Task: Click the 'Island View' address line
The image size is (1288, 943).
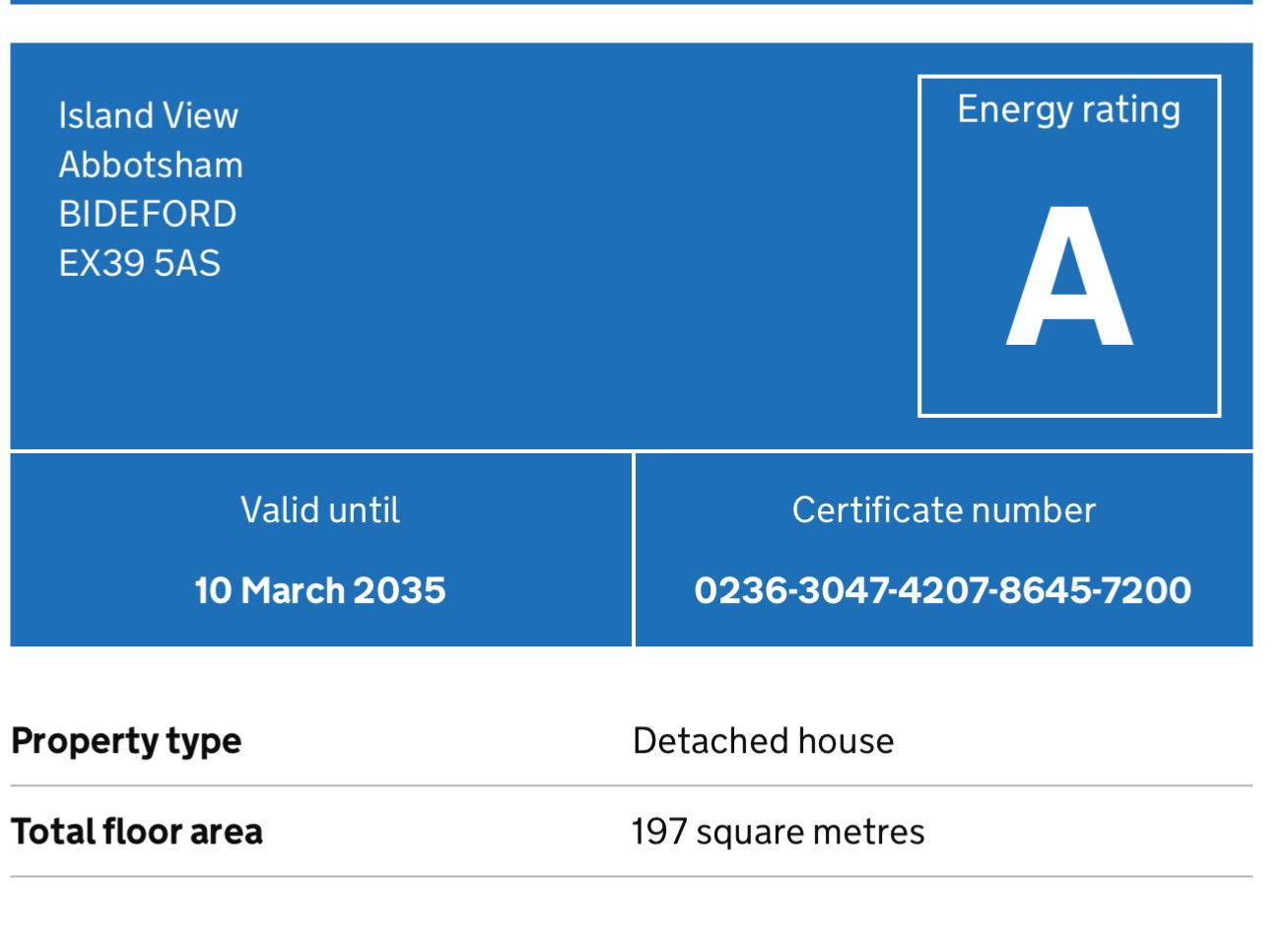Action: pos(148,115)
